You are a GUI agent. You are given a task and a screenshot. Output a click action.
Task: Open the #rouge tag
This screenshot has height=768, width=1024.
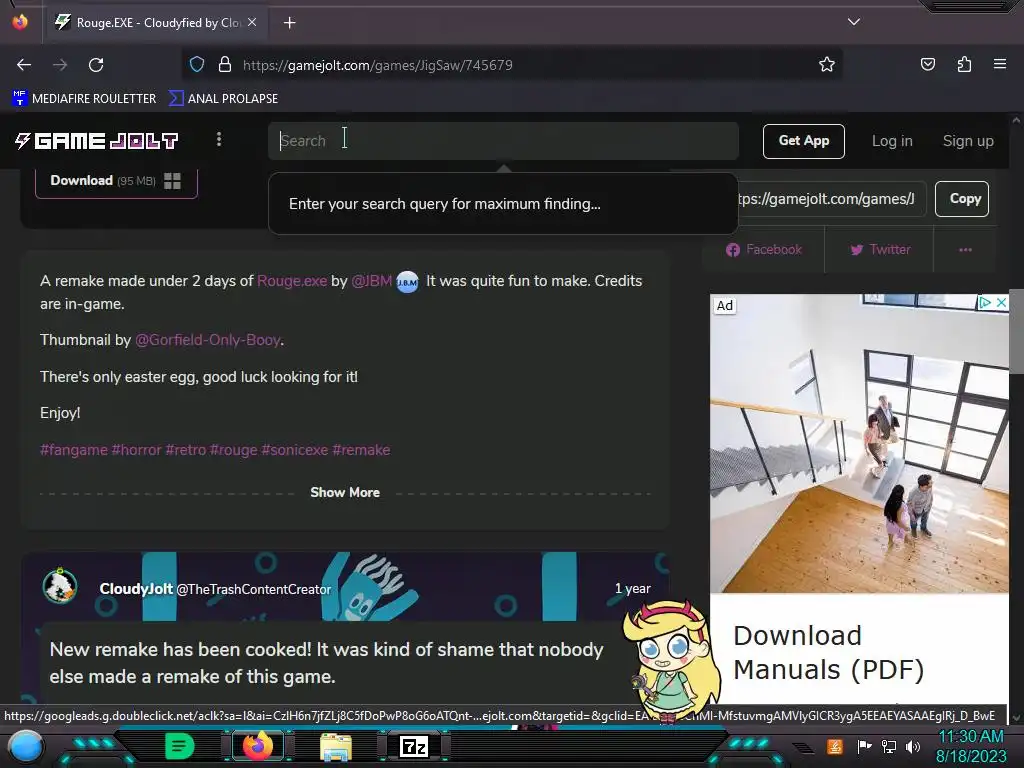tap(234, 450)
